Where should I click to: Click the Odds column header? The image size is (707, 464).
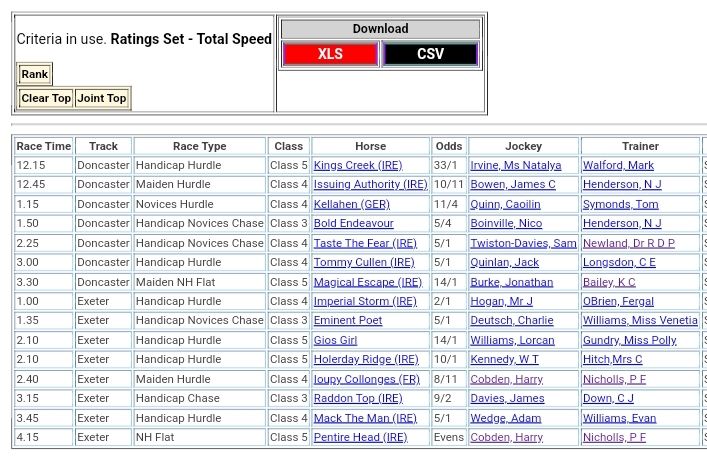(449, 146)
